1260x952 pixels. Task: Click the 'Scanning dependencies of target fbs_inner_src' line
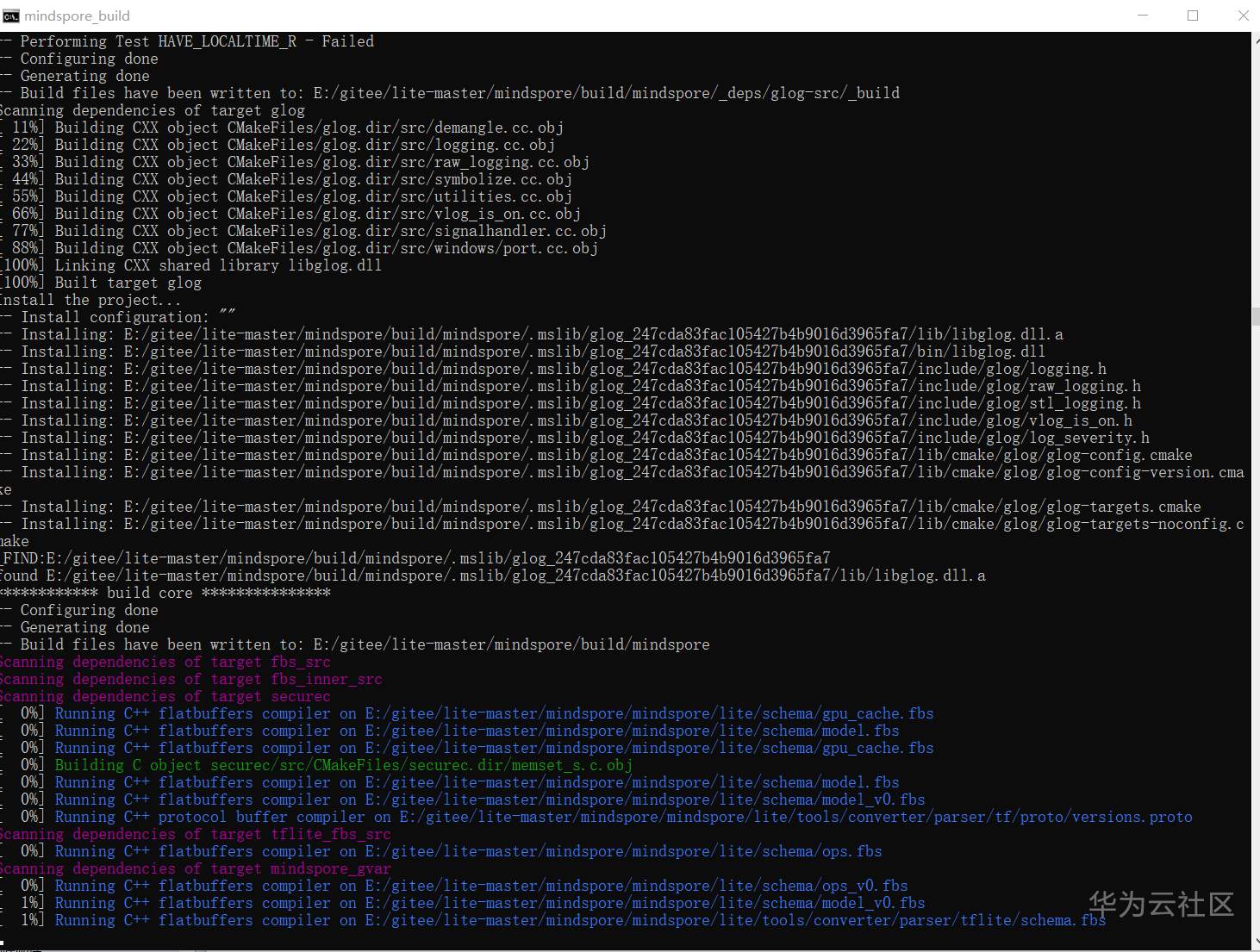coord(191,679)
